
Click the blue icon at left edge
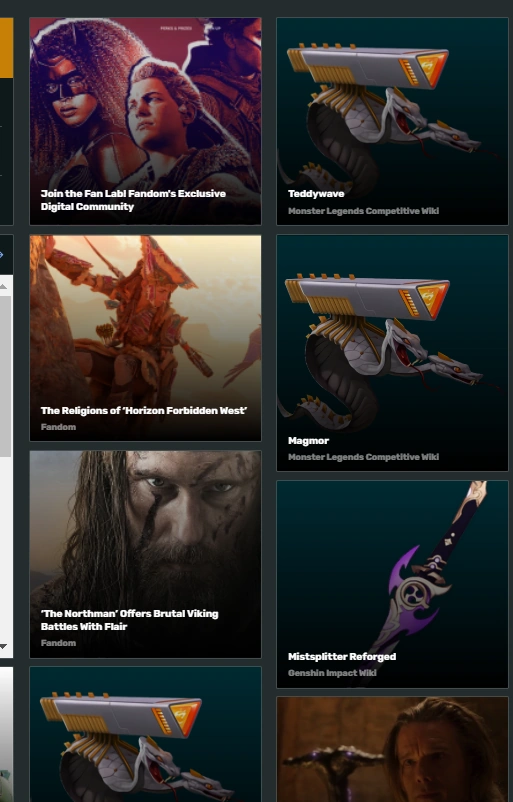pyautogui.click(x=2, y=254)
